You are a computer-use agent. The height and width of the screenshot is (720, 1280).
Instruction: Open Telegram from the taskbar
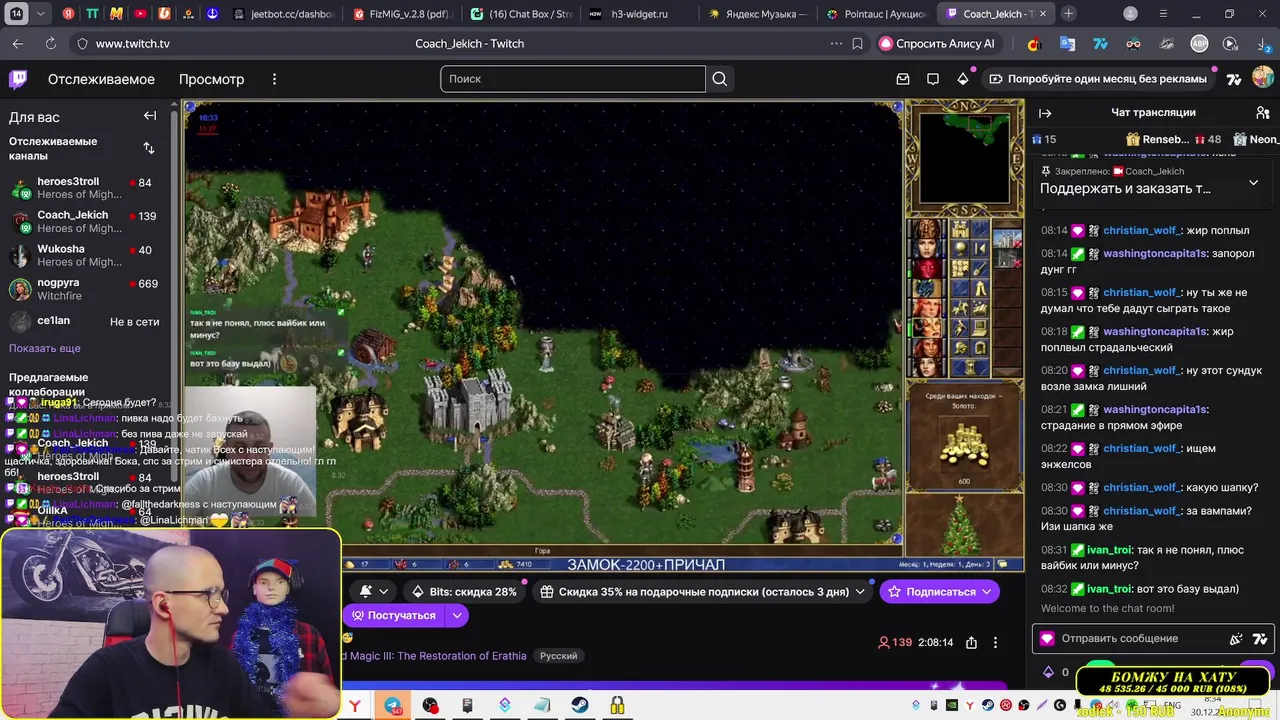click(x=393, y=706)
